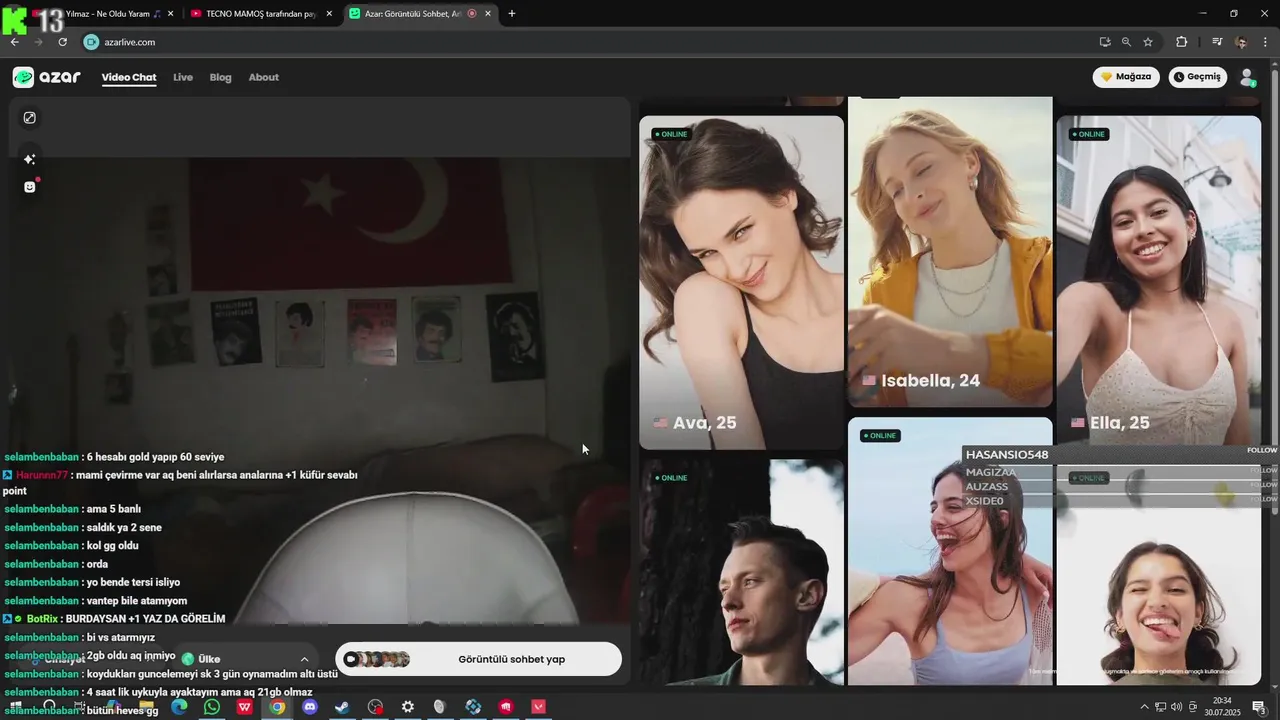The image size is (1280, 720).
Task: Select Ava, 25 profile card
Action: click(742, 283)
